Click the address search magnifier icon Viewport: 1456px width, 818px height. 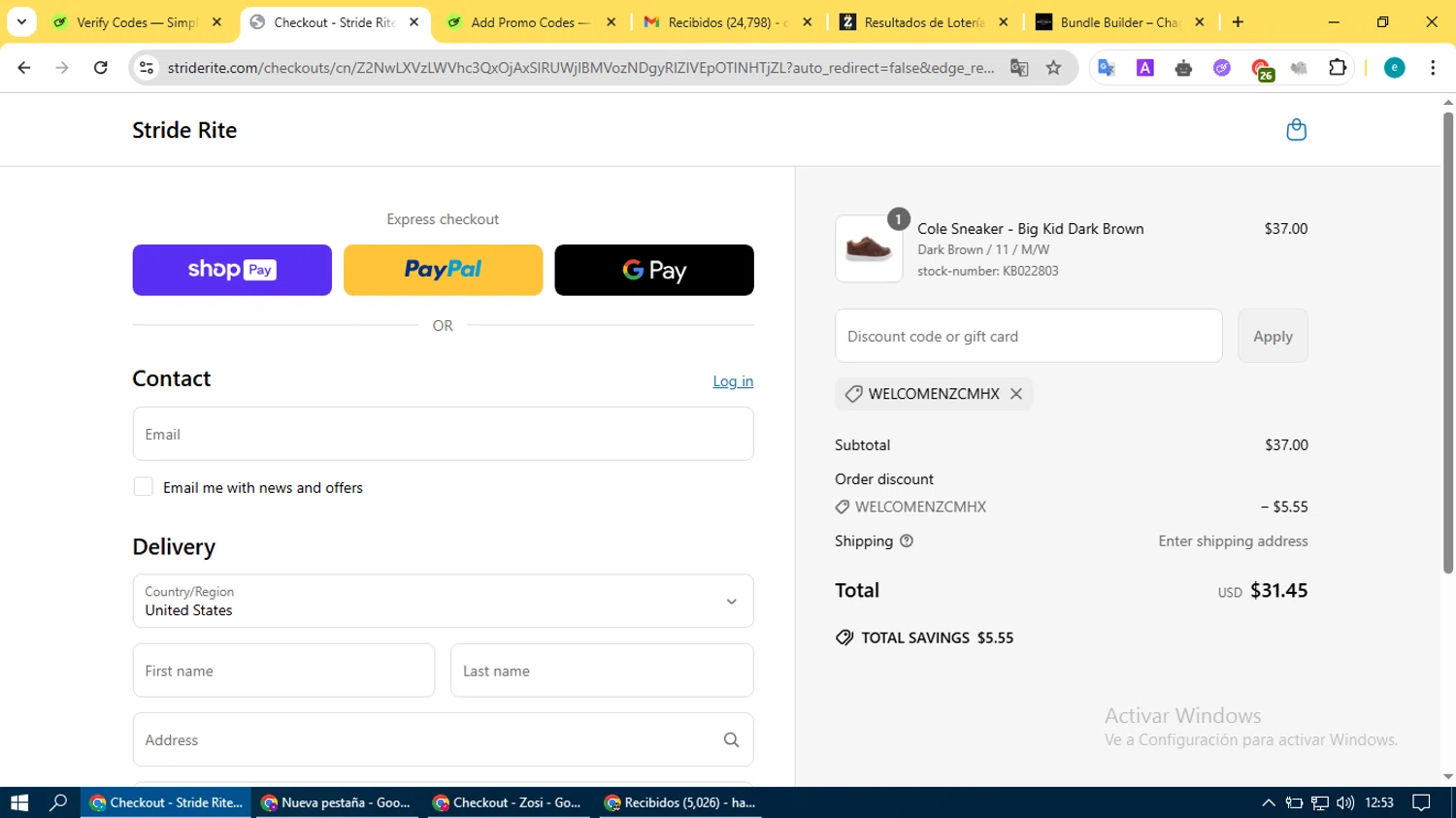[731, 740]
